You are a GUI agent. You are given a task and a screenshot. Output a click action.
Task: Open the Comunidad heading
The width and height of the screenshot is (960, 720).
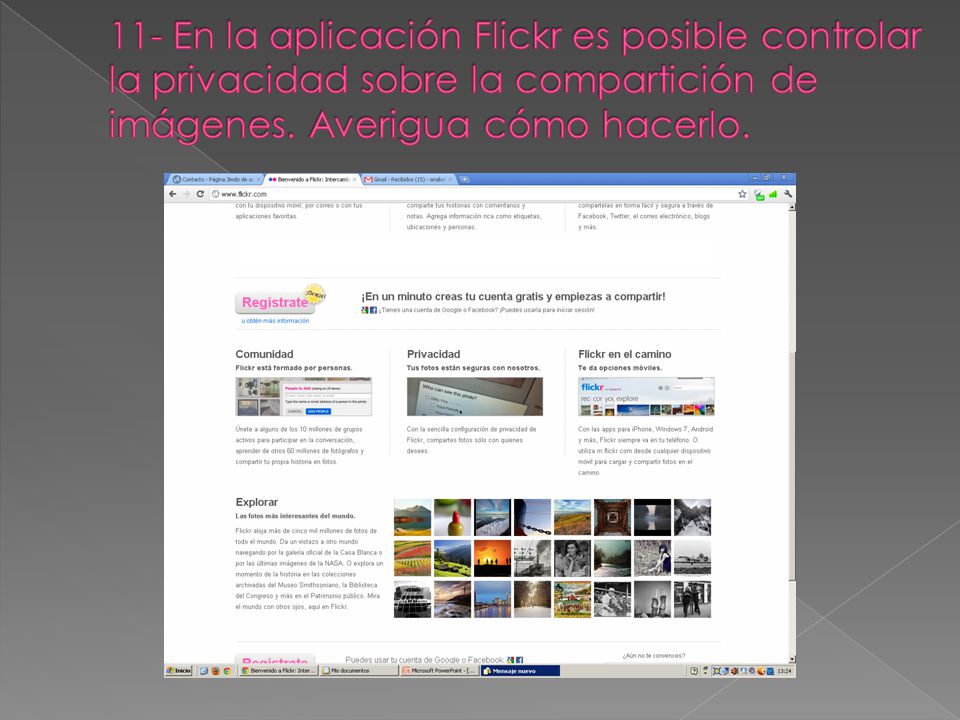pos(264,354)
